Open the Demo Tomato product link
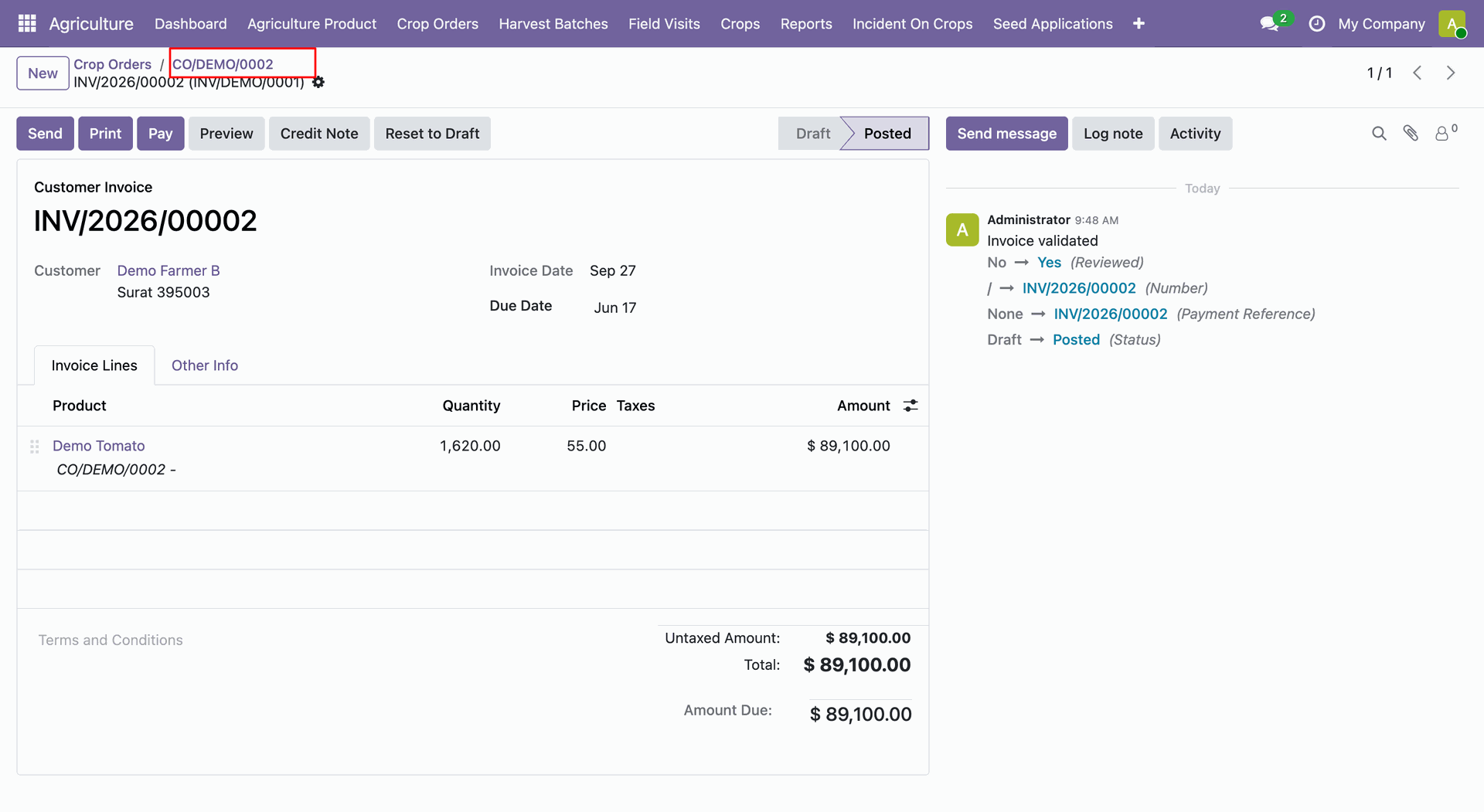Screen dimensions: 1484x812 pos(99,446)
